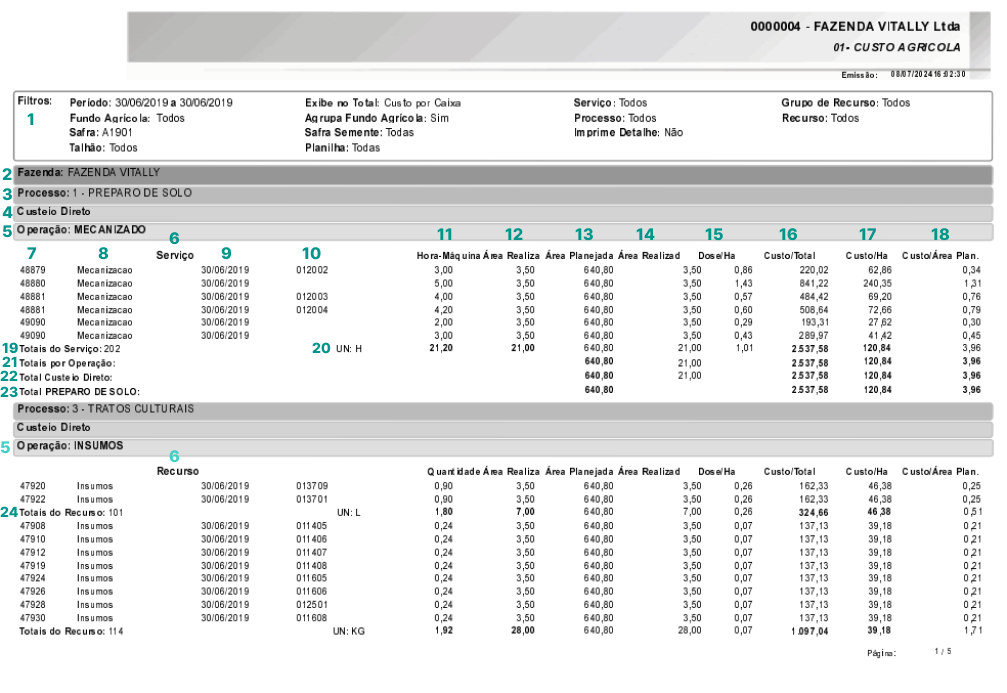
Task: Select 'Totais do Serviço: 202' row label
Action: [x=69, y=349]
